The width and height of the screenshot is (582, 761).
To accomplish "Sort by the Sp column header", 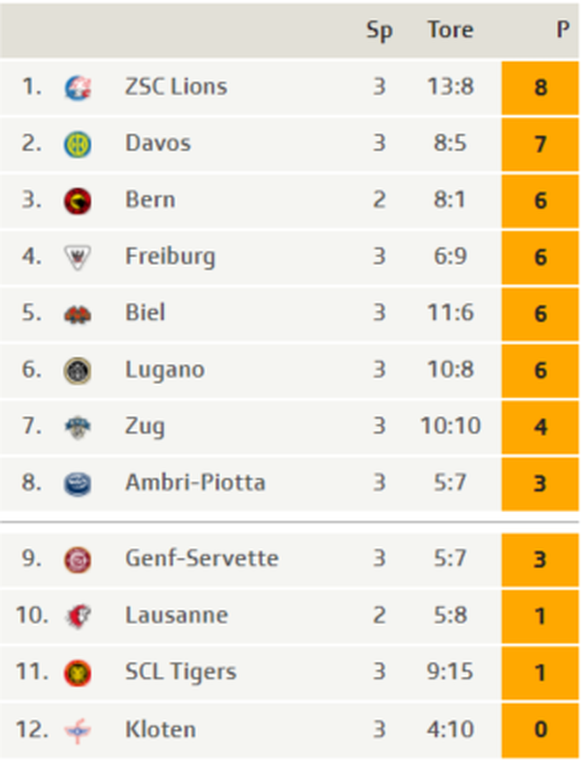I will point(379,31).
